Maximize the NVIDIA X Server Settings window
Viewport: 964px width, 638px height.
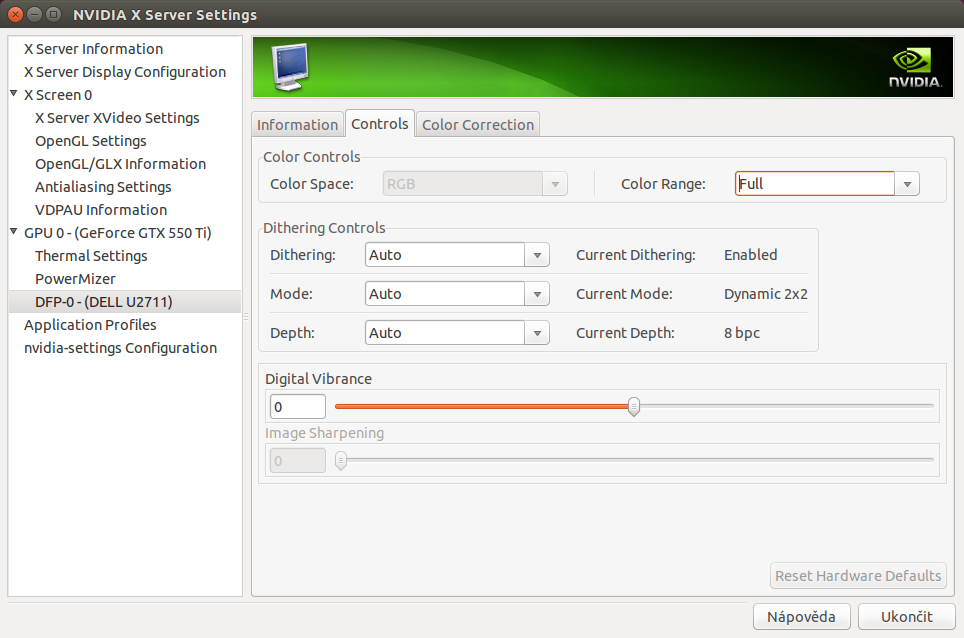coord(53,14)
